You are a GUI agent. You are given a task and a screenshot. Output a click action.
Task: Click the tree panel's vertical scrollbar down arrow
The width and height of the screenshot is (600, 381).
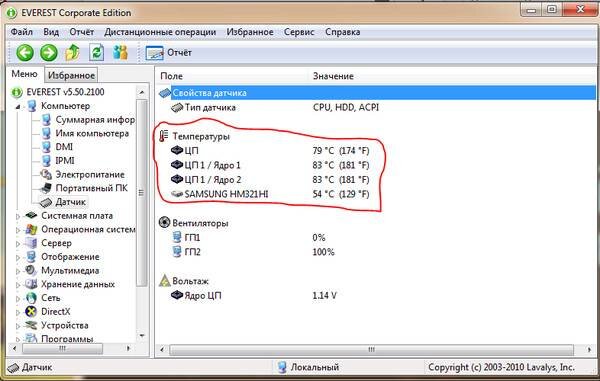pos(142,335)
